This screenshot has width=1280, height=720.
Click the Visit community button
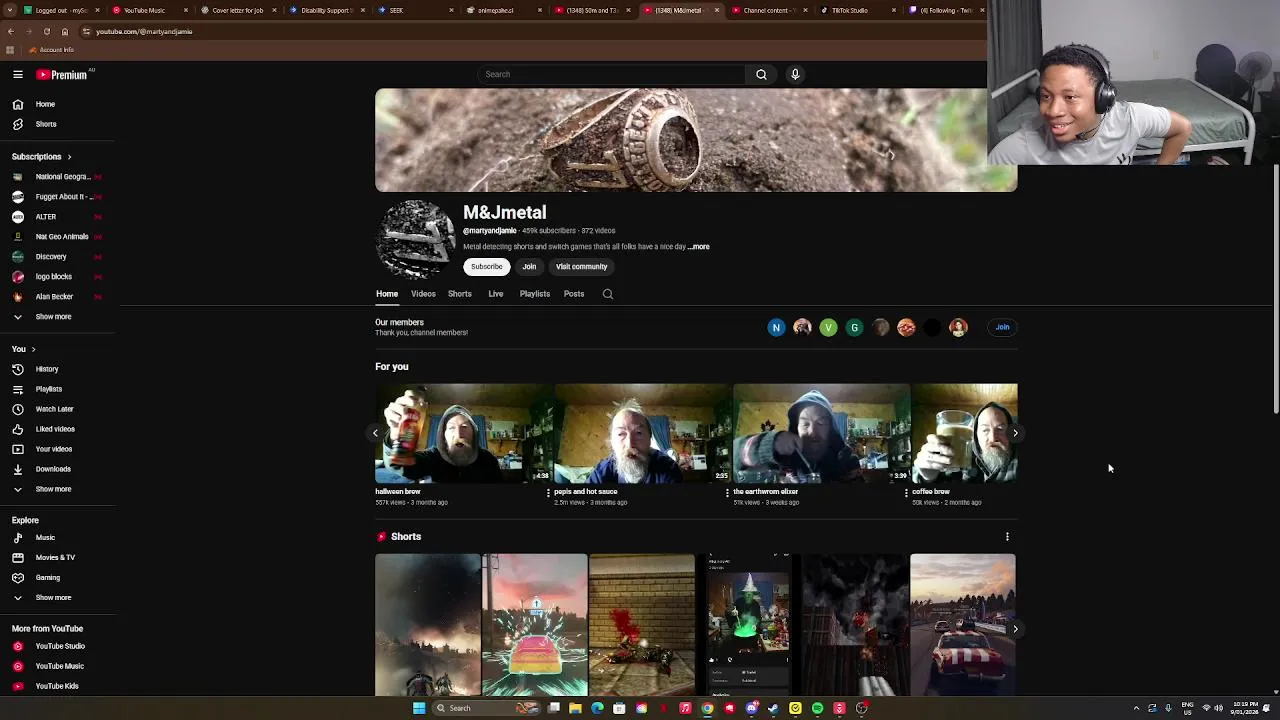581,267
